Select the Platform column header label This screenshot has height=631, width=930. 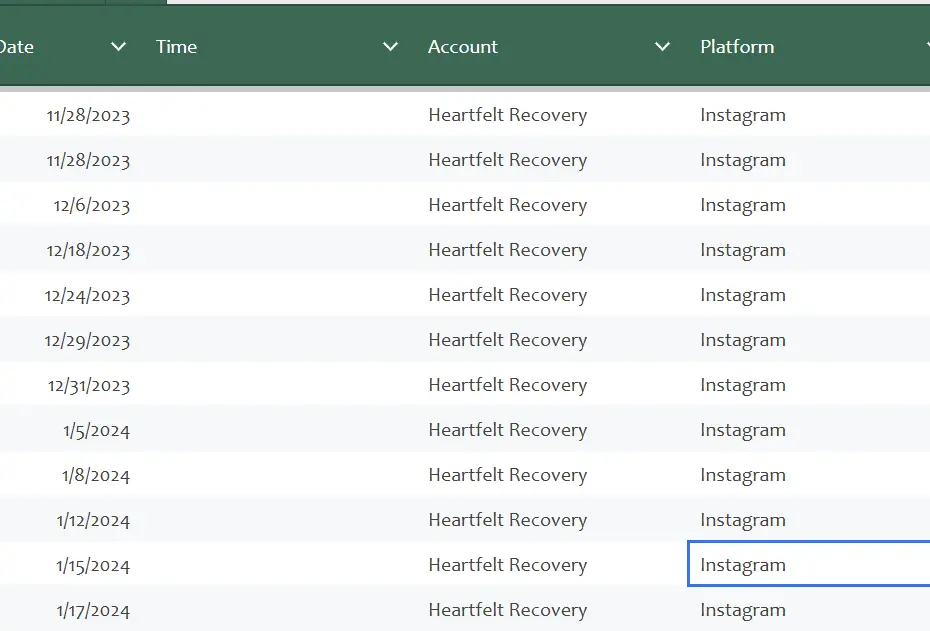pyautogui.click(x=737, y=46)
